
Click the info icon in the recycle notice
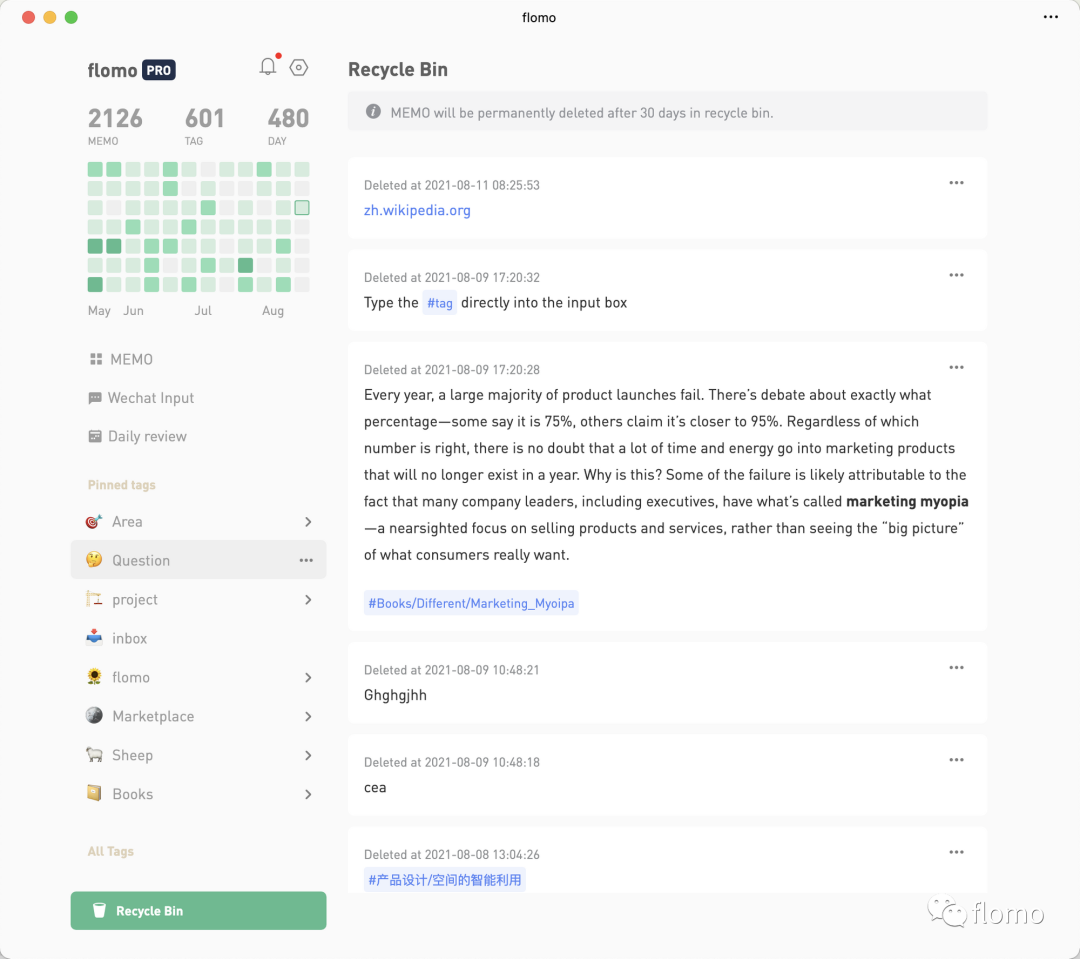tap(373, 112)
